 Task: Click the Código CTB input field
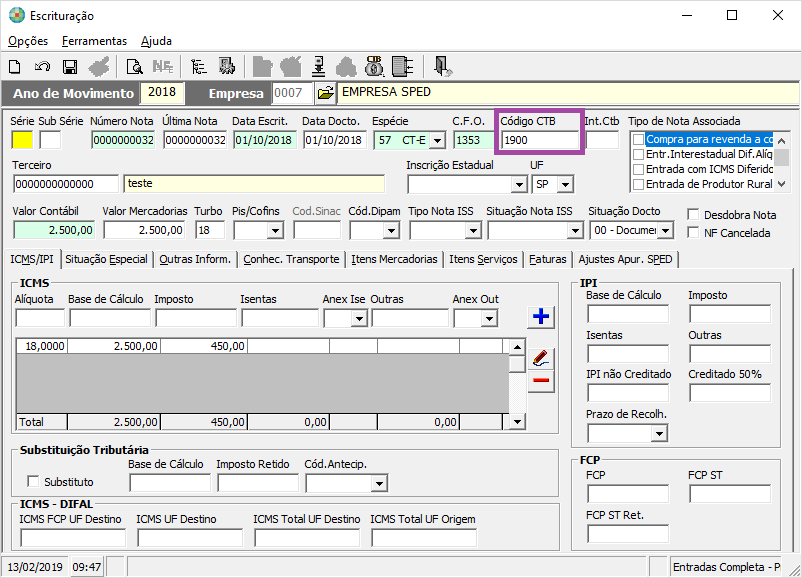540,140
